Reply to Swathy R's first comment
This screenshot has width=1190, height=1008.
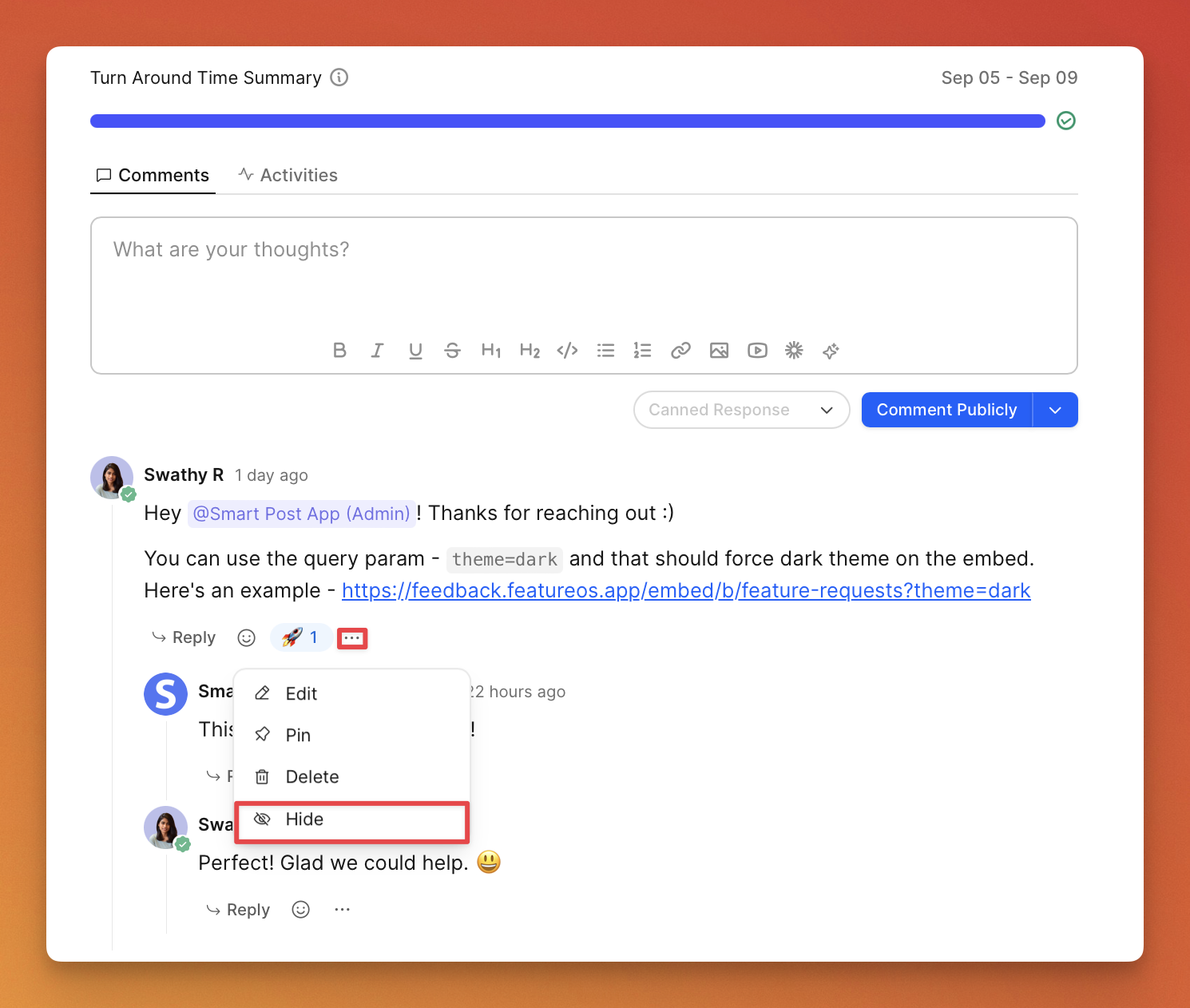pyautogui.click(x=184, y=637)
